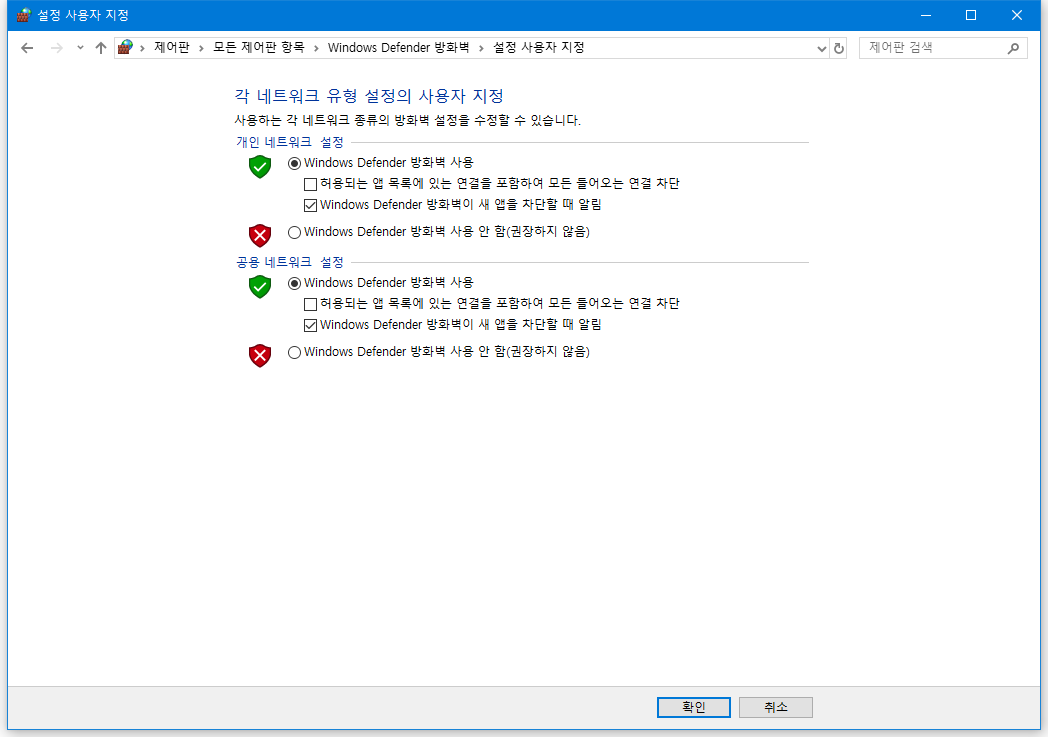Click the magnifier search icon

[x=1014, y=48]
